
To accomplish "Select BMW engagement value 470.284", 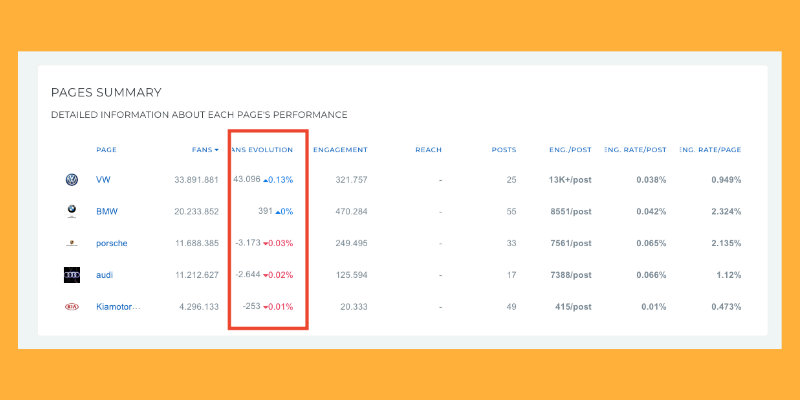I will point(352,211).
